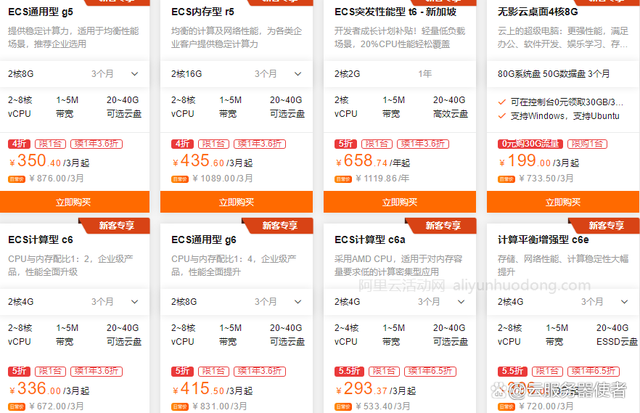Click the ¥658.74 /年起 price
Screen dimensions: 640x413
pos(373,161)
